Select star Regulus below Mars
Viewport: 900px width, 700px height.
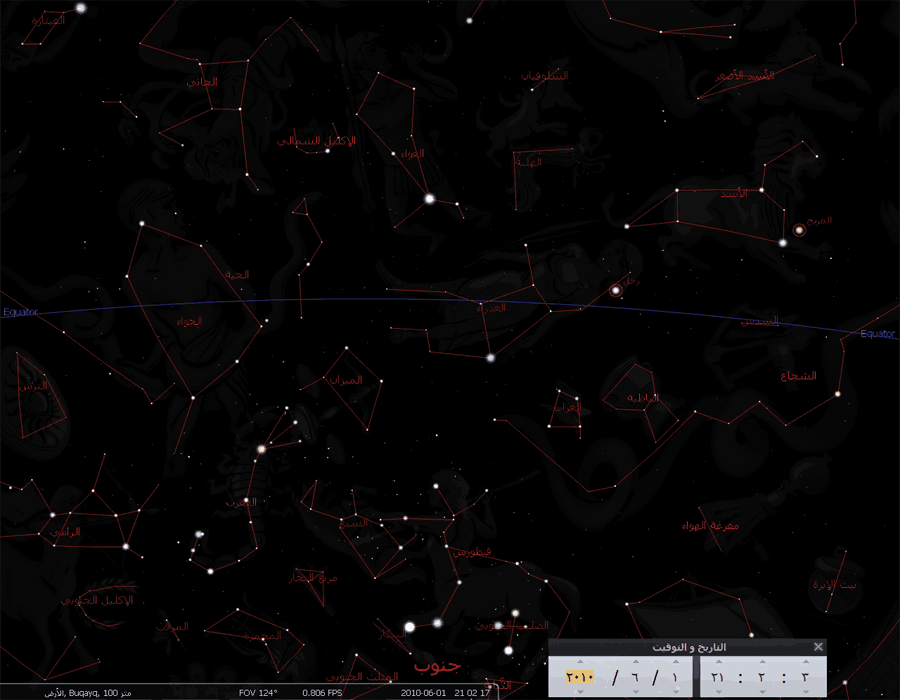(782, 243)
